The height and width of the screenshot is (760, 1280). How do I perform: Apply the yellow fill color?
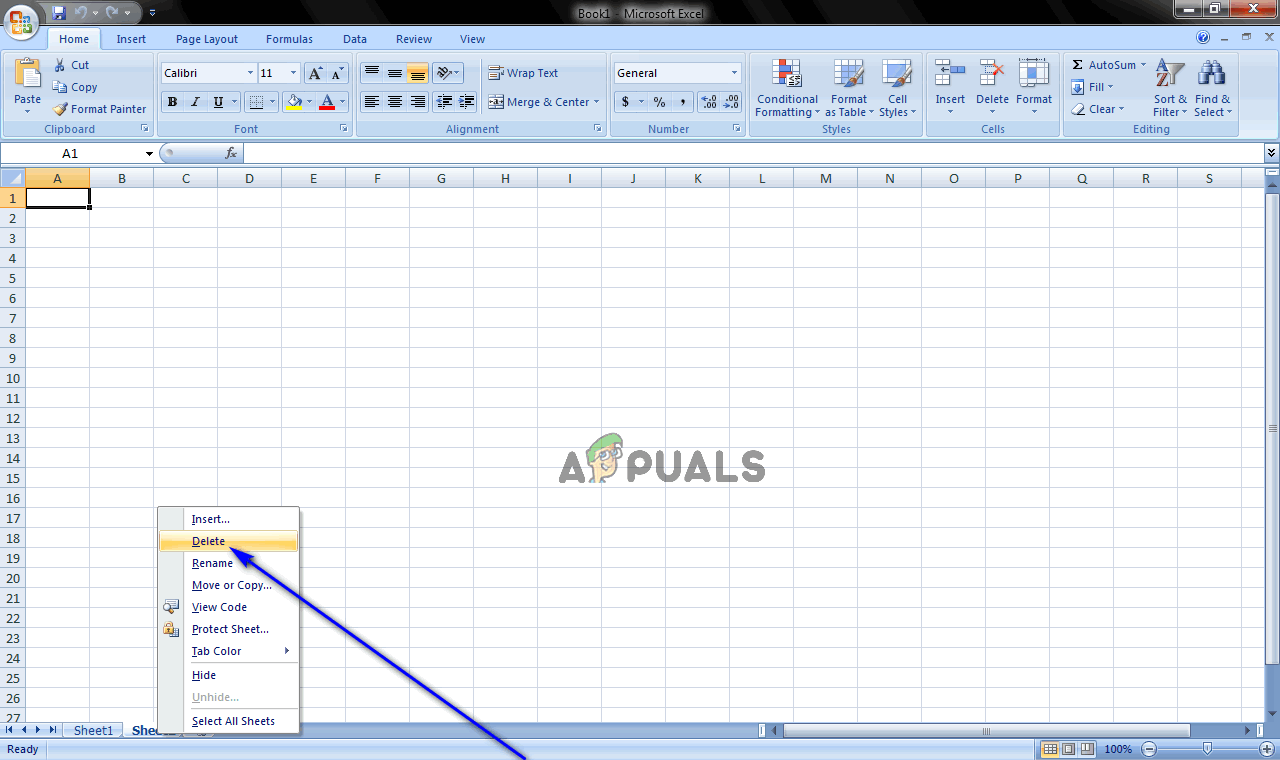coord(293,102)
